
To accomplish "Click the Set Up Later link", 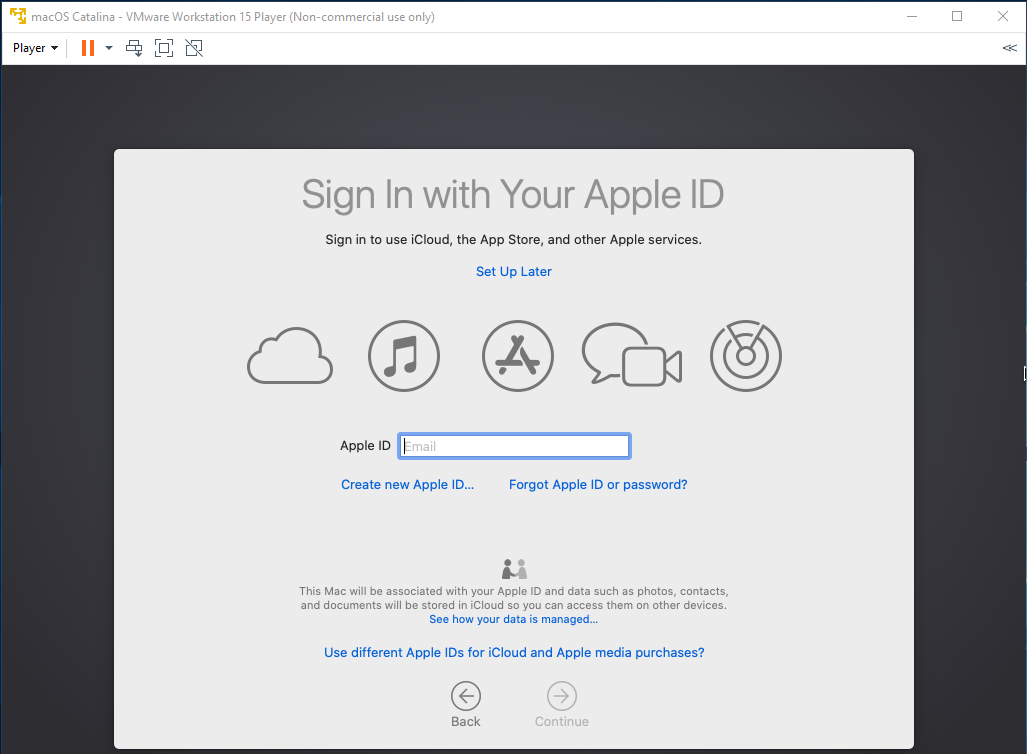I will pyautogui.click(x=514, y=271).
